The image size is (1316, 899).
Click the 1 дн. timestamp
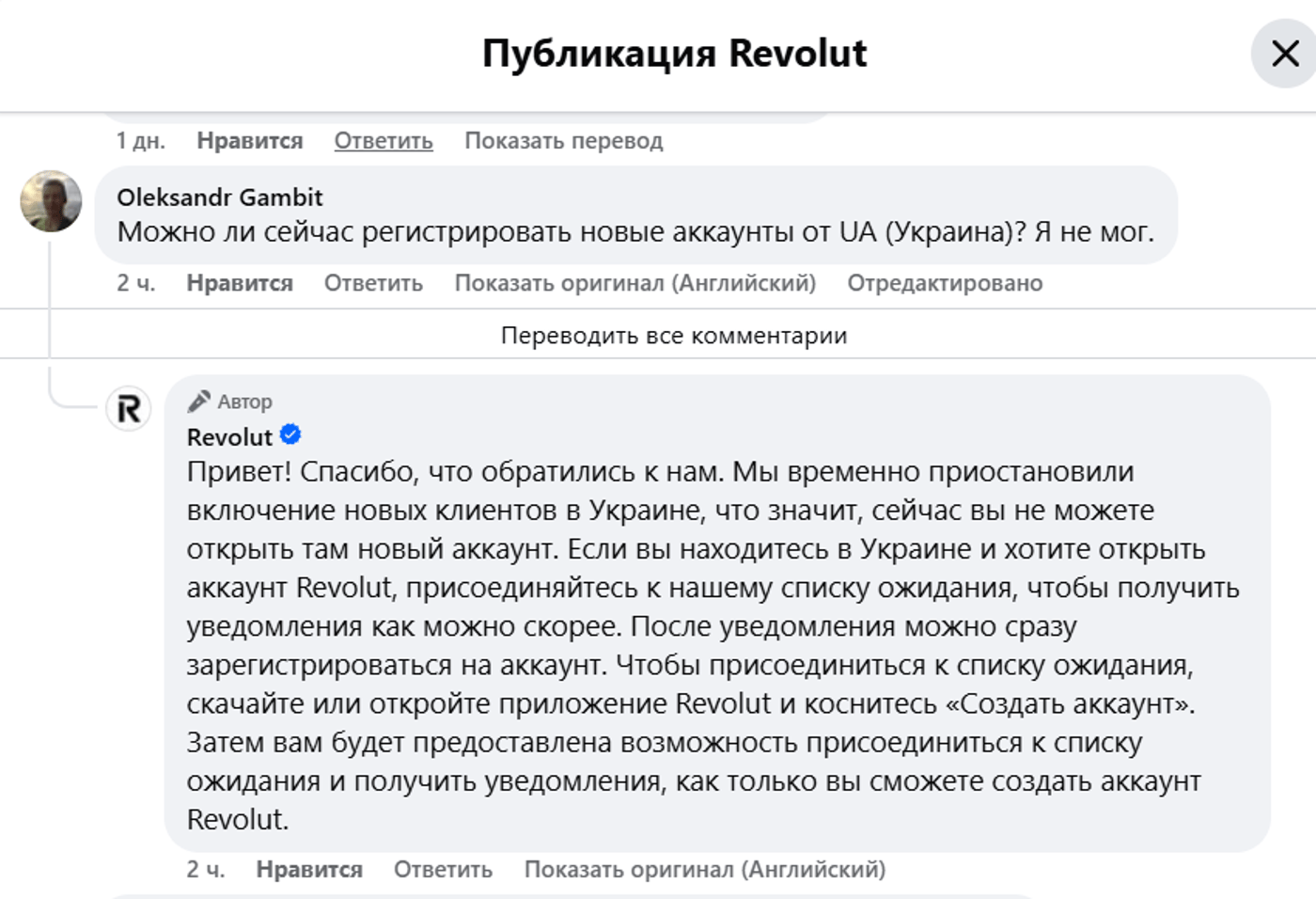(x=140, y=141)
